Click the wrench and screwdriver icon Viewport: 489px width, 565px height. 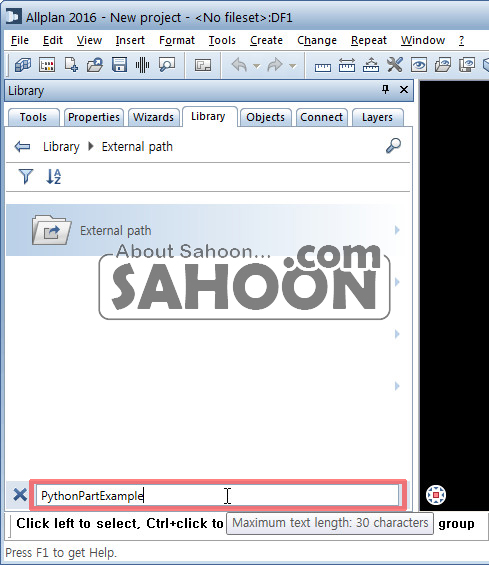click(395, 65)
